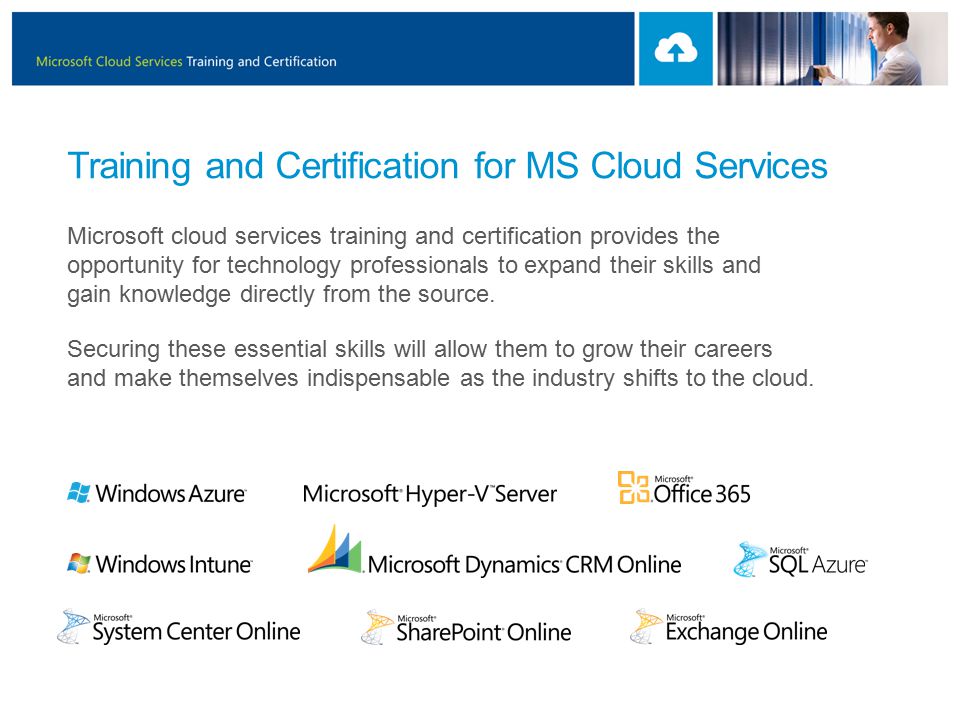
Task: Click the 'SharePoint Online' text
Action: [484, 632]
